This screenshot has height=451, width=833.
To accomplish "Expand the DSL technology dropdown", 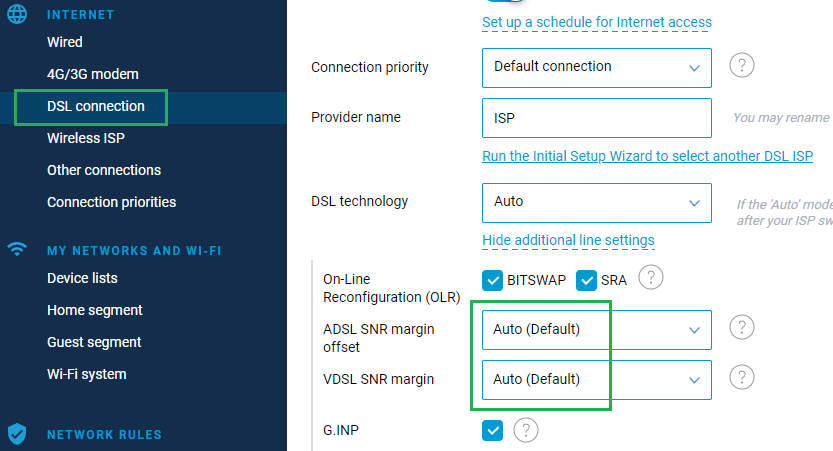I will [x=596, y=202].
